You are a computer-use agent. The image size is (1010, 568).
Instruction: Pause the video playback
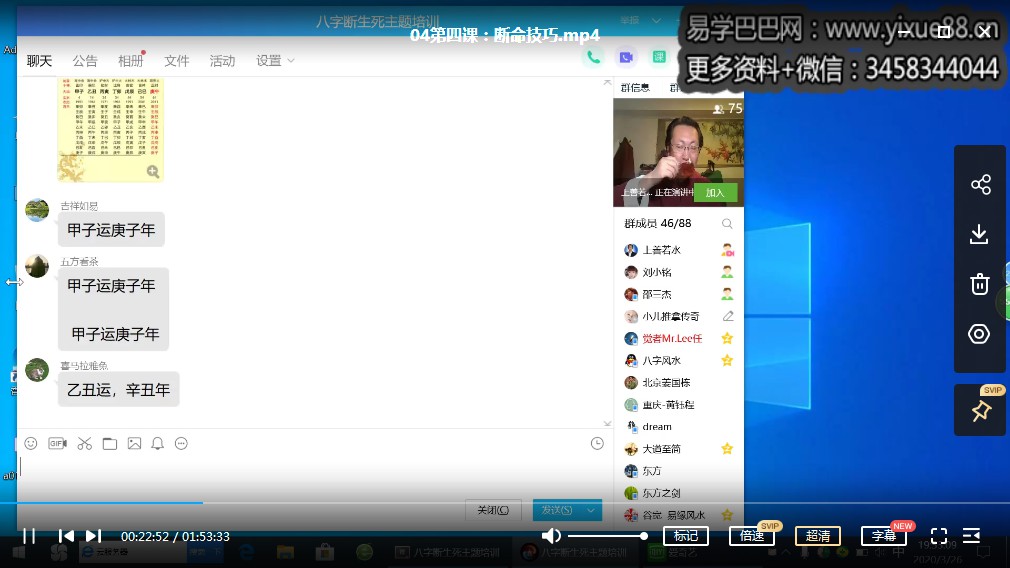[x=29, y=536]
